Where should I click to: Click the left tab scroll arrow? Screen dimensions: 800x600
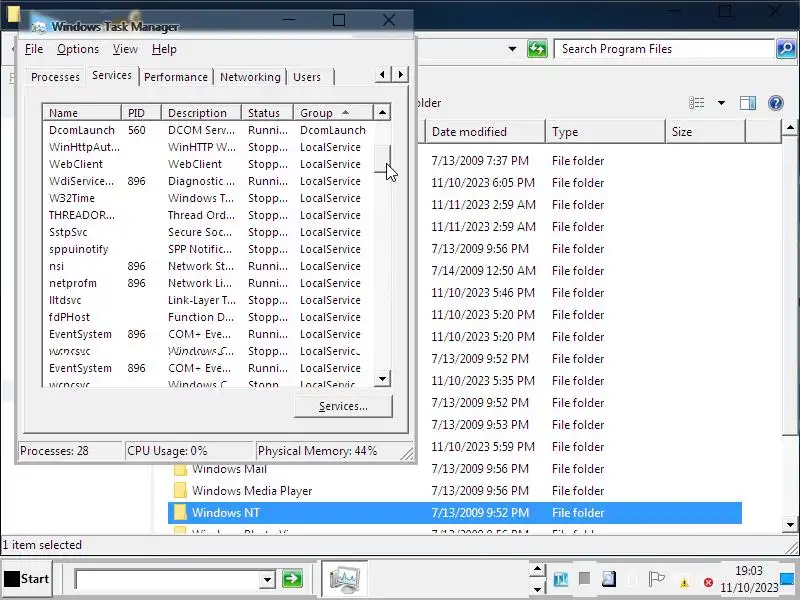point(382,74)
